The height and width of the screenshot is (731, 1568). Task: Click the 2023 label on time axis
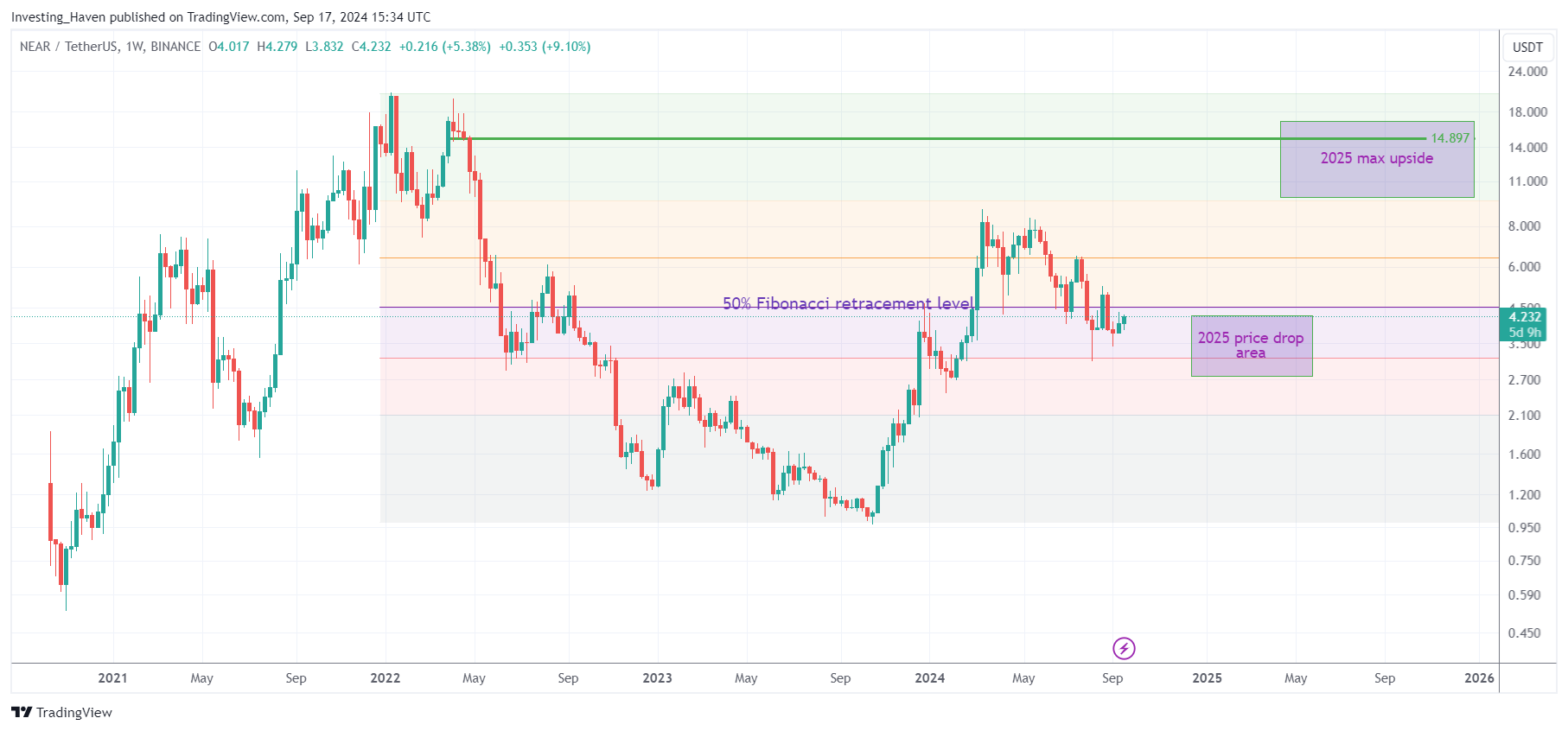pos(657,678)
